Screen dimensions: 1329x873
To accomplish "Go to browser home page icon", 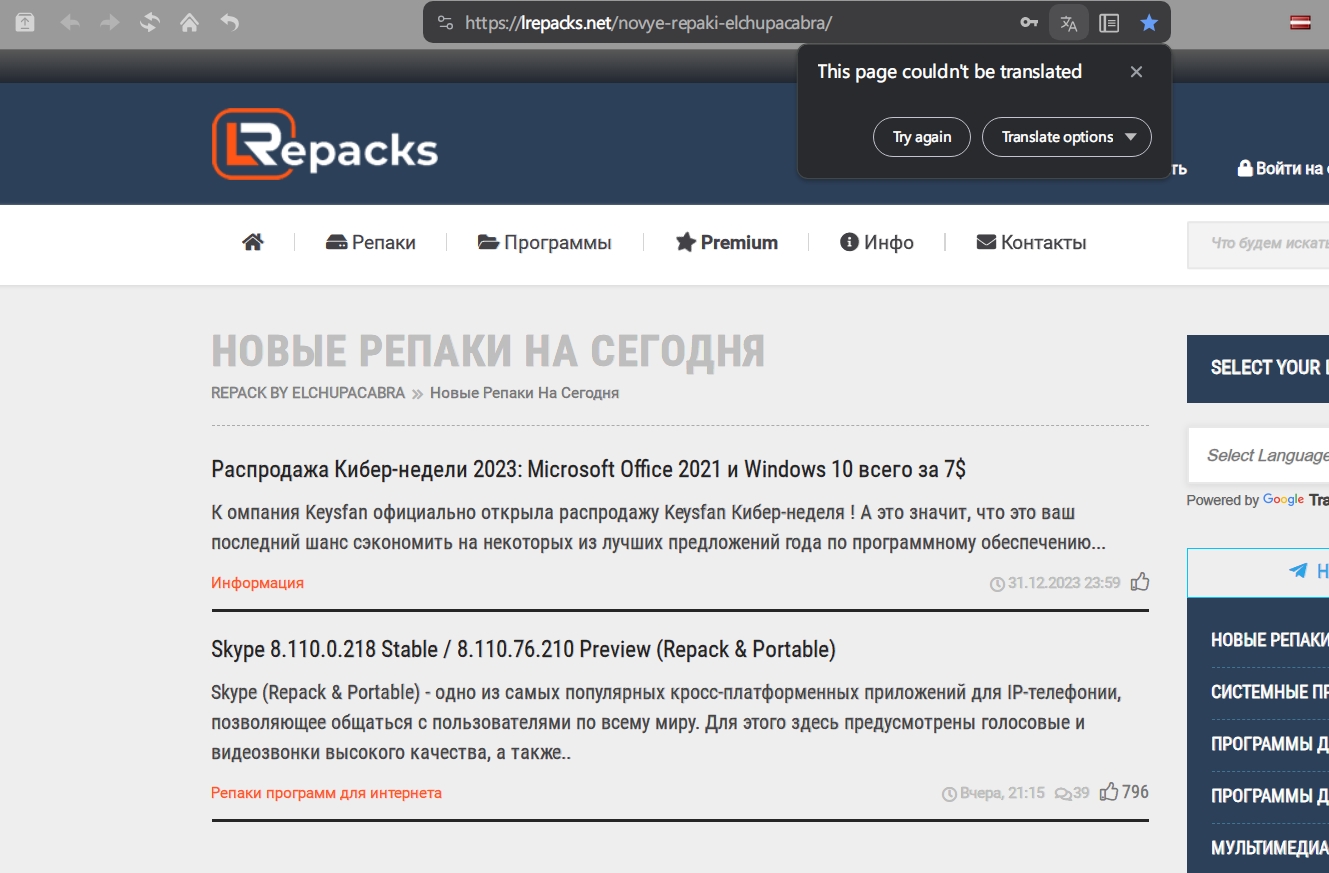I will click(x=189, y=22).
